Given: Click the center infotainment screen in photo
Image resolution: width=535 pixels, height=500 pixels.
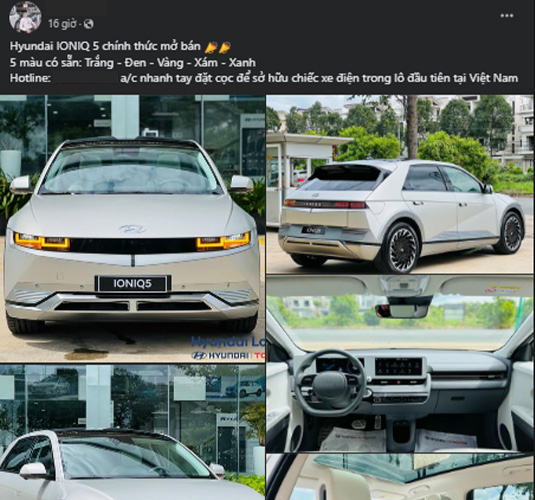Looking at the screenshot, I should (399, 368).
